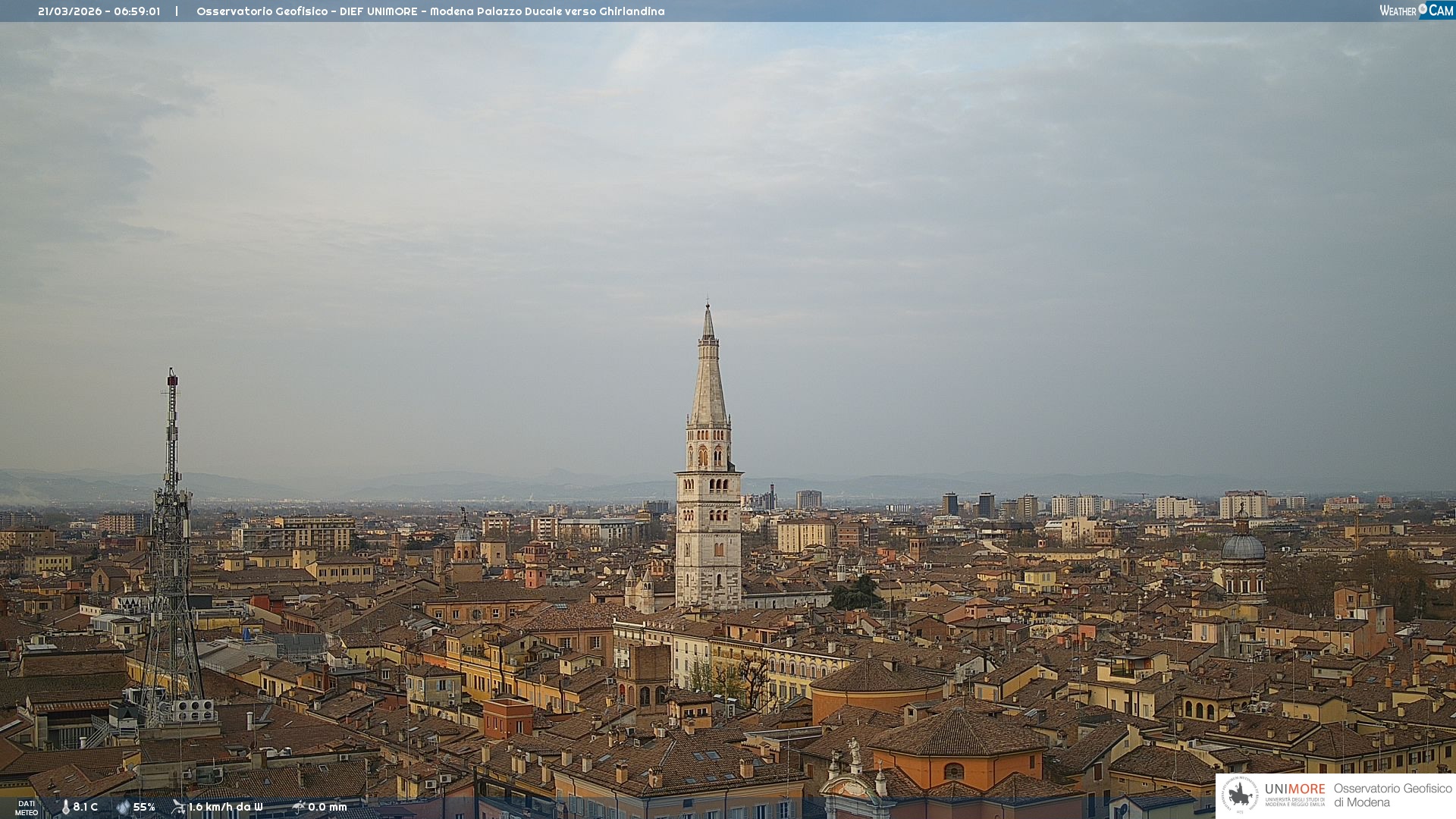The width and height of the screenshot is (1456, 819).
Task: Click the Osservatorio Geofisico di Modena text
Action: pos(1392,795)
